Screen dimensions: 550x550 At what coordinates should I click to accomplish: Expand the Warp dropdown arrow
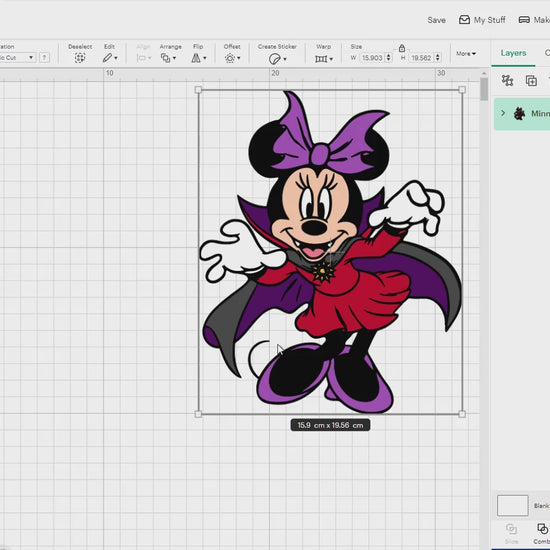331,59
